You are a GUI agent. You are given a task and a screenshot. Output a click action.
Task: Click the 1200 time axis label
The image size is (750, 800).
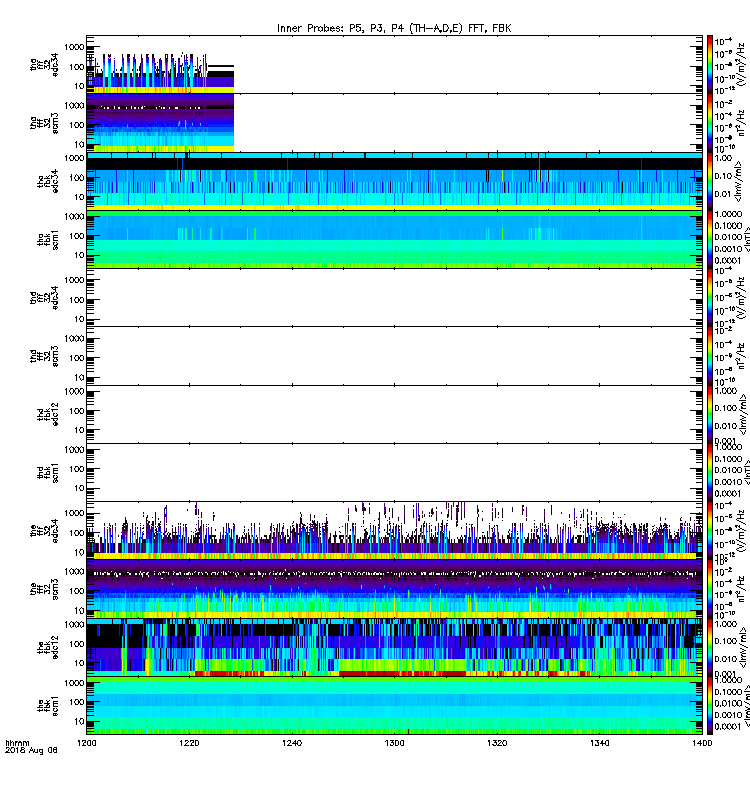pos(86,743)
